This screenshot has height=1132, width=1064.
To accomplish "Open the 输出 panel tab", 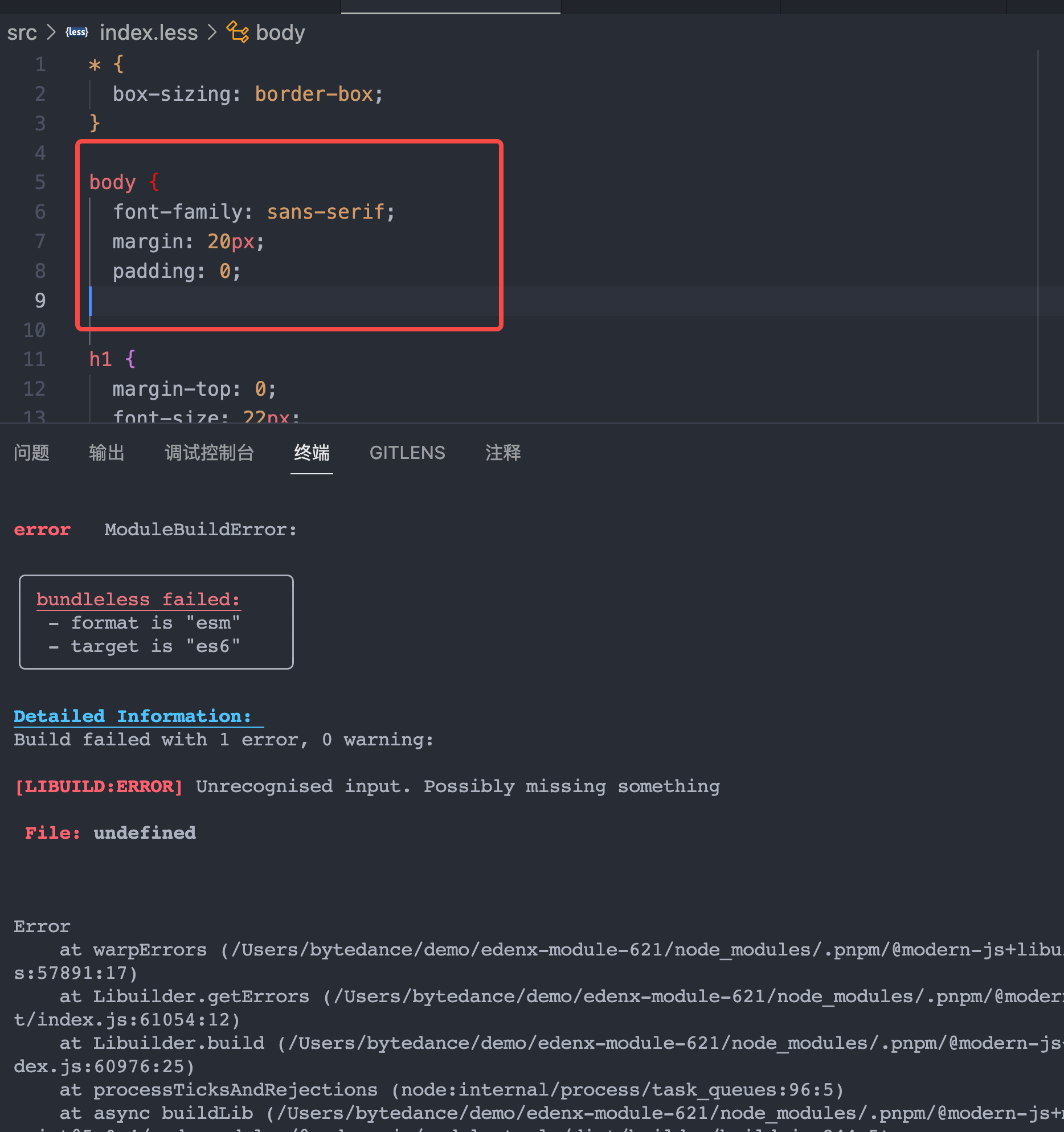I will pyautogui.click(x=107, y=453).
